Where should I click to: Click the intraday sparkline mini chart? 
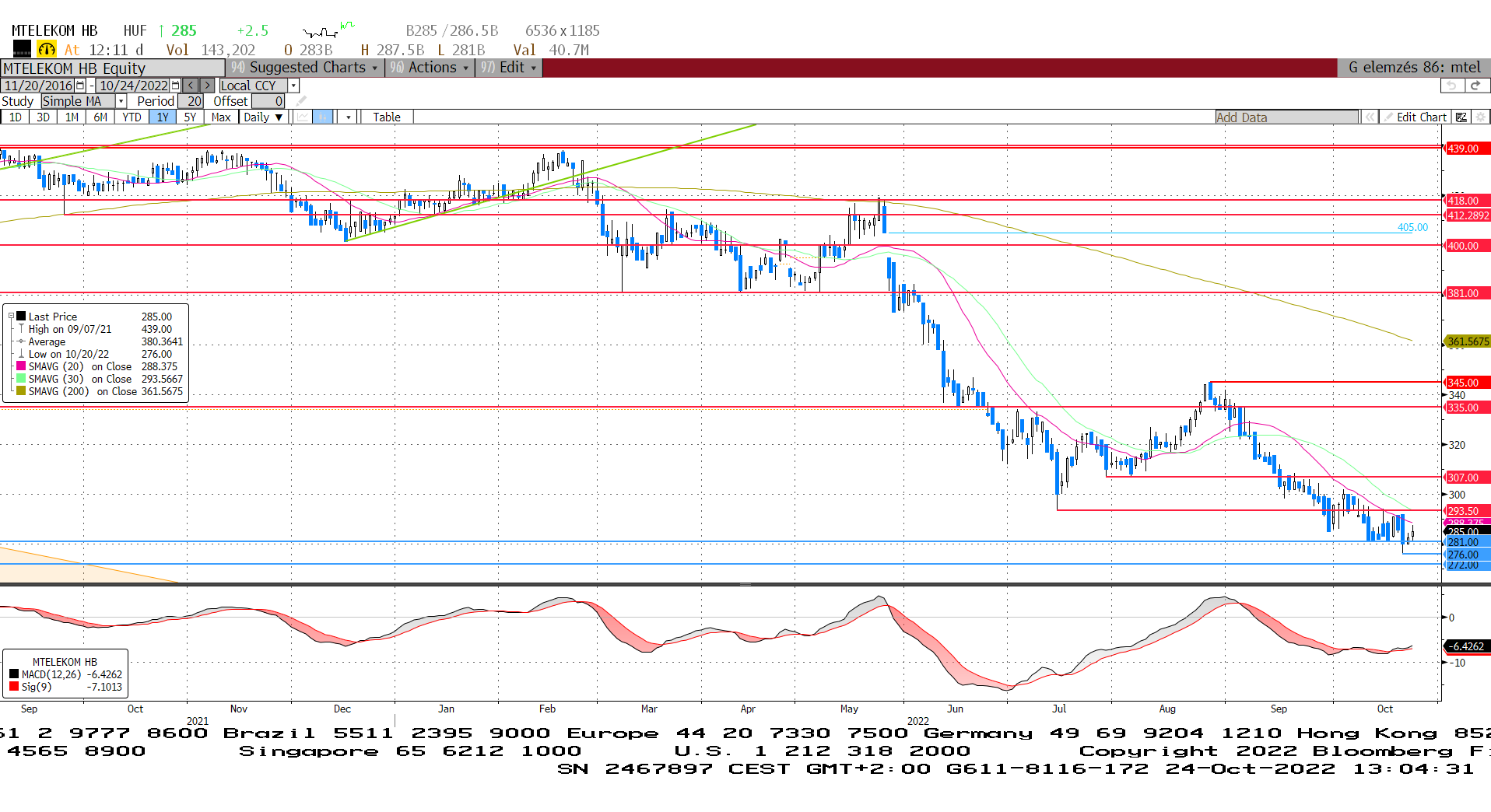tap(328, 30)
